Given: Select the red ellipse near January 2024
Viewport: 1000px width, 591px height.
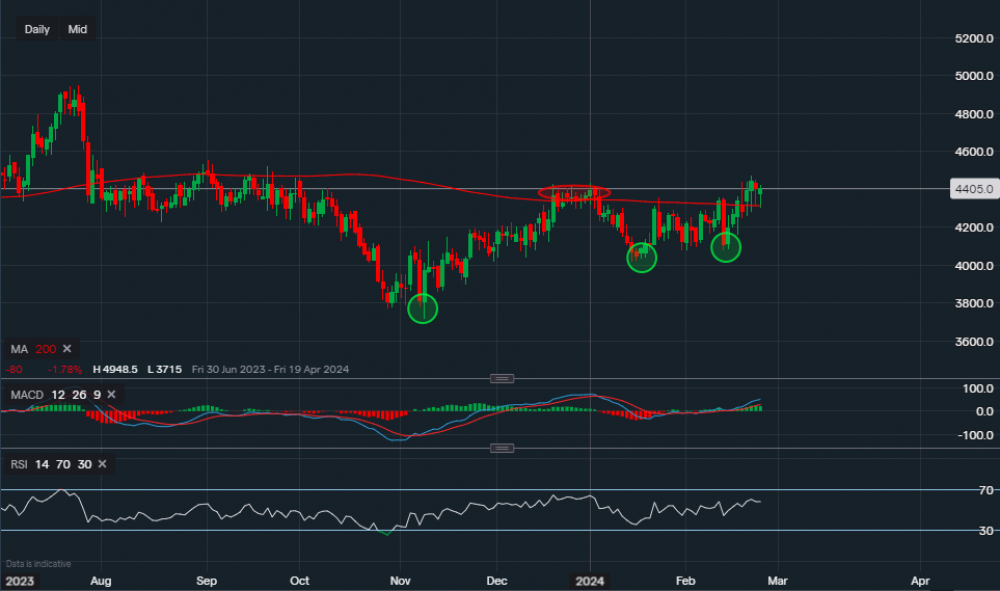Looking at the screenshot, I should pos(574,192).
